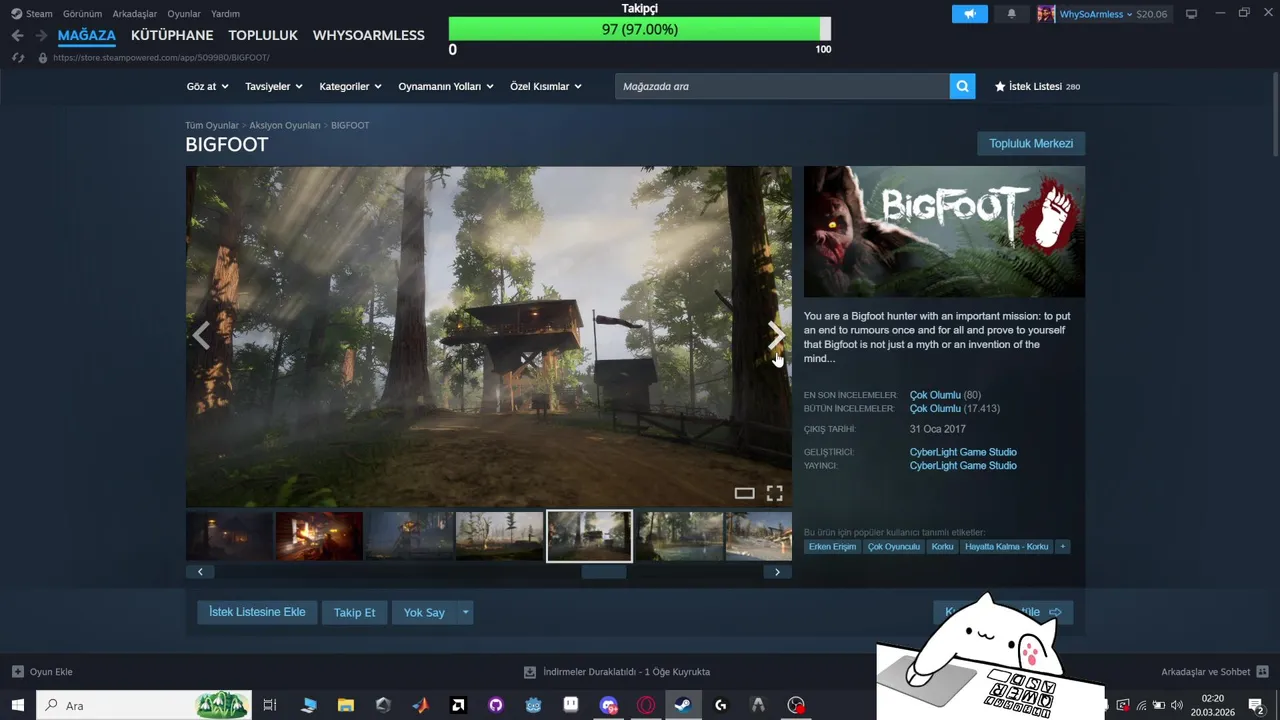Reload the store page

[x=18, y=58]
